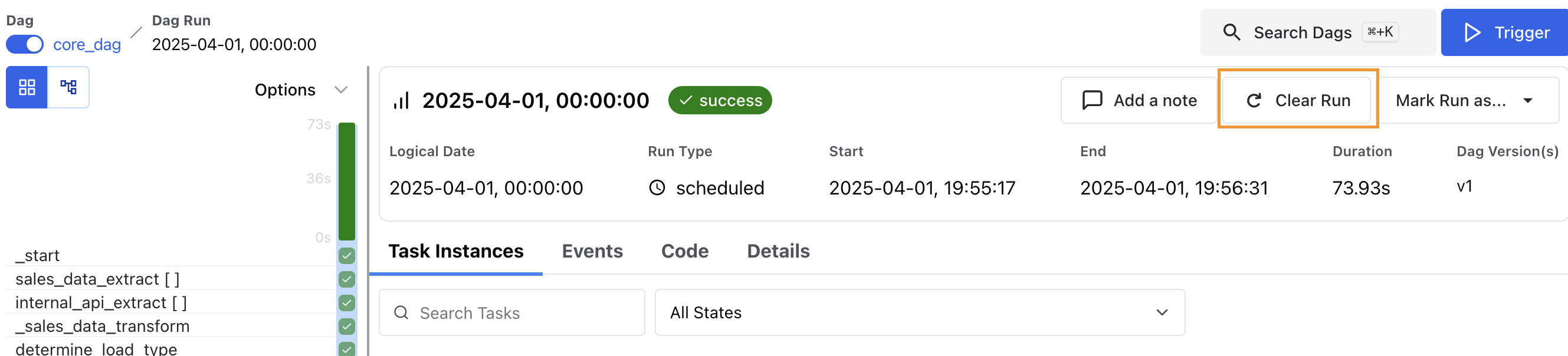Click the bar chart icon beside run date
Image resolution: width=1568 pixels, height=356 pixels.
pyautogui.click(x=401, y=100)
